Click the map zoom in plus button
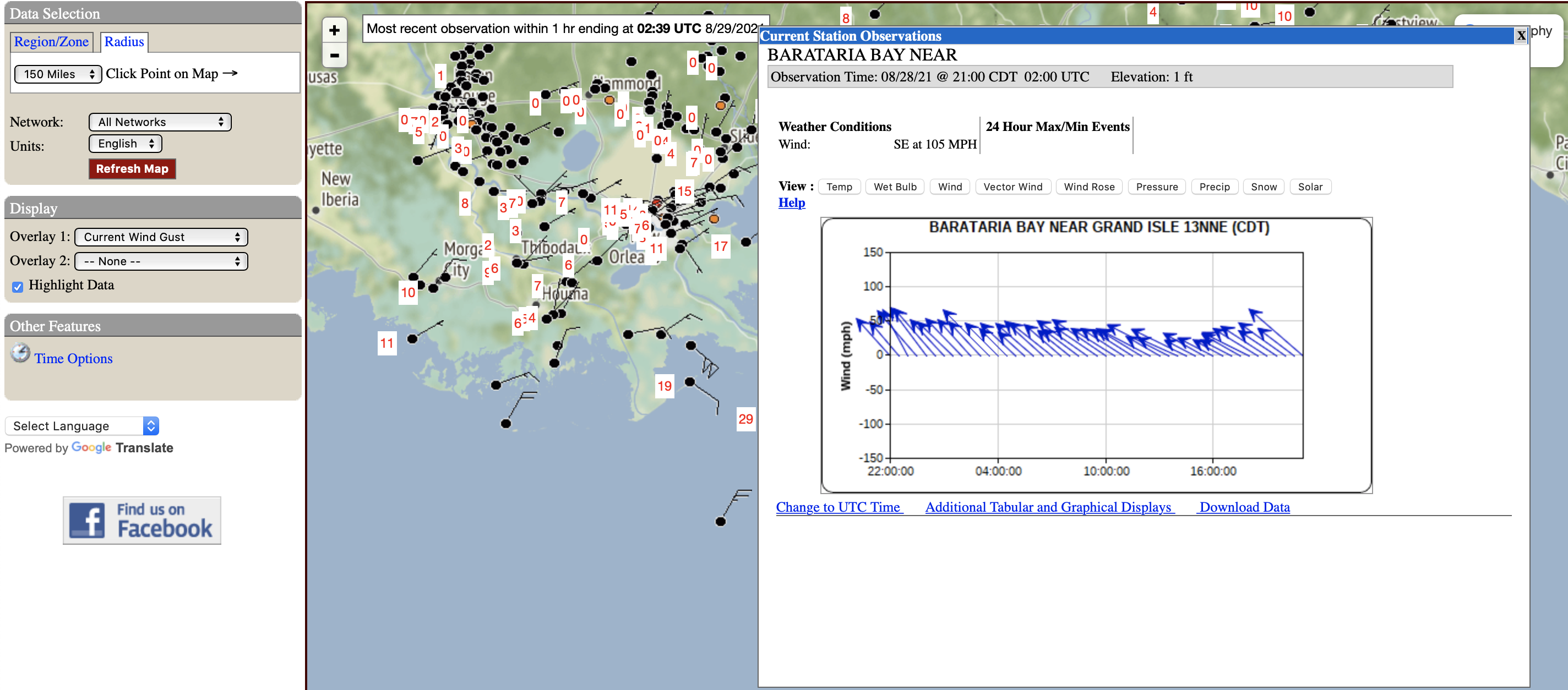 [x=334, y=30]
